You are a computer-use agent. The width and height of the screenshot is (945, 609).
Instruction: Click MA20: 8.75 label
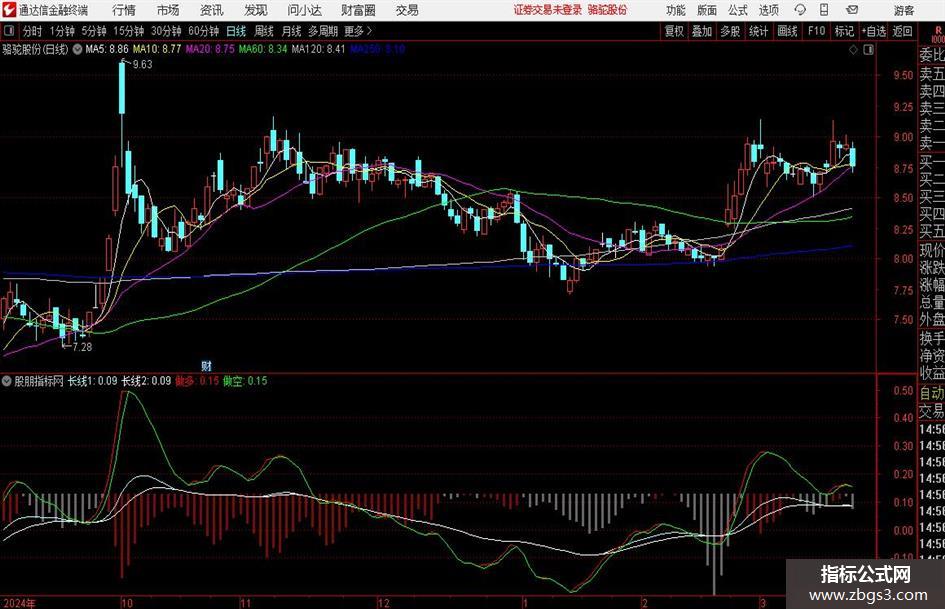pyautogui.click(x=210, y=49)
